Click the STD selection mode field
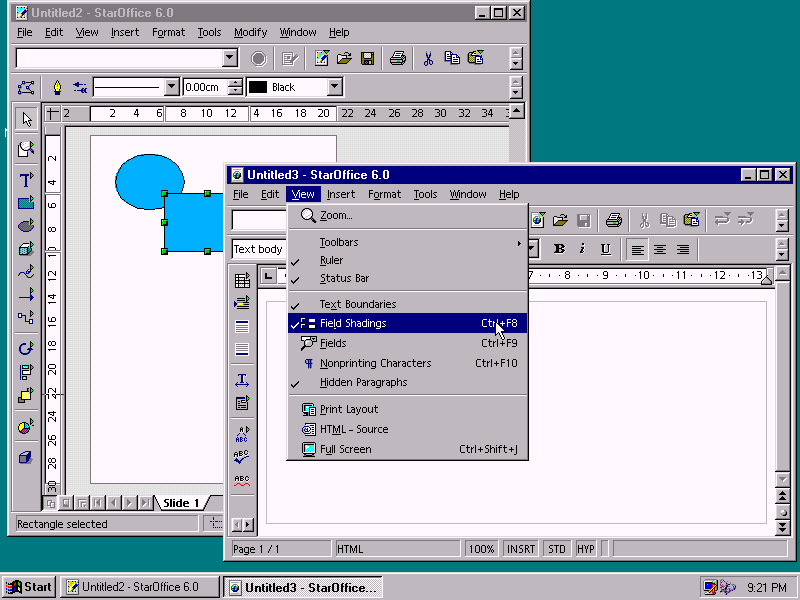Screen dimensions: 800x600 click(557, 549)
